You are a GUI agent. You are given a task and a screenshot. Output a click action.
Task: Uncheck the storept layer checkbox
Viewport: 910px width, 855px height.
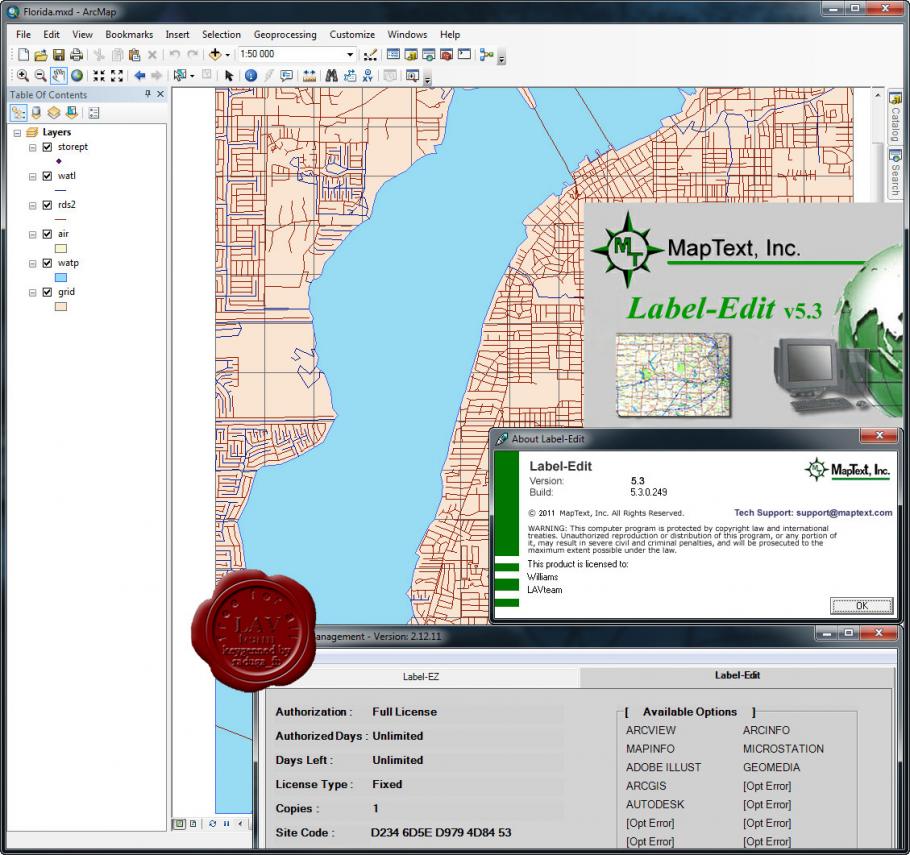coord(47,147)
